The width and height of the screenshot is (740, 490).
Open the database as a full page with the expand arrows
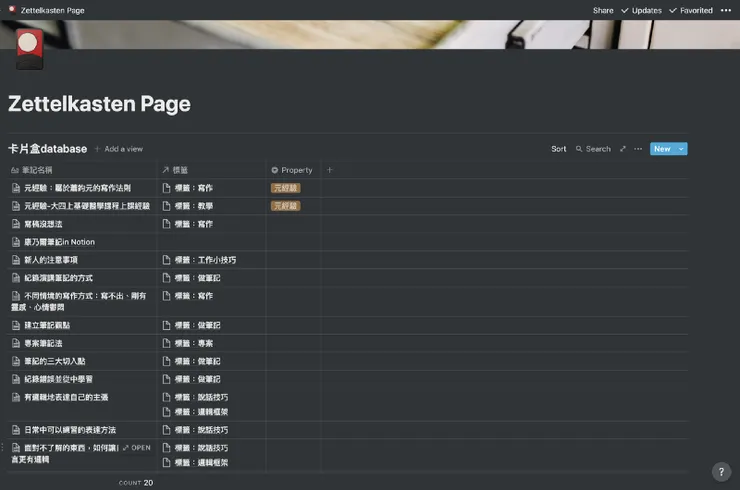click(622, 149)
